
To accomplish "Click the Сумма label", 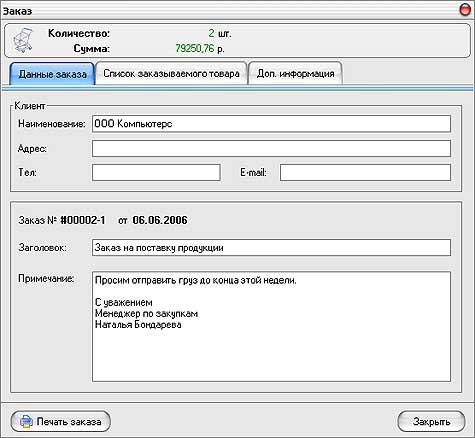I will 92,49.
